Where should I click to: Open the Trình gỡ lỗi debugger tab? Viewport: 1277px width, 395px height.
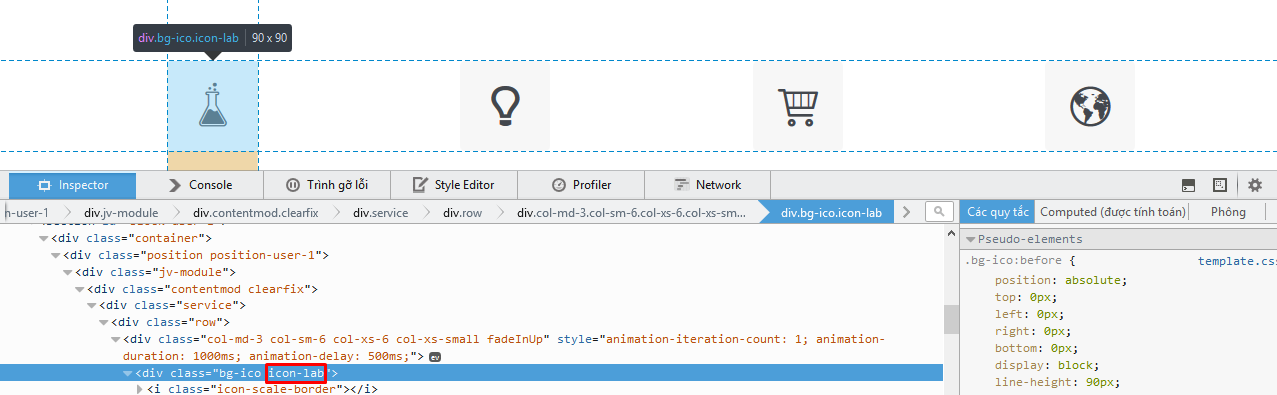(327, 185)
